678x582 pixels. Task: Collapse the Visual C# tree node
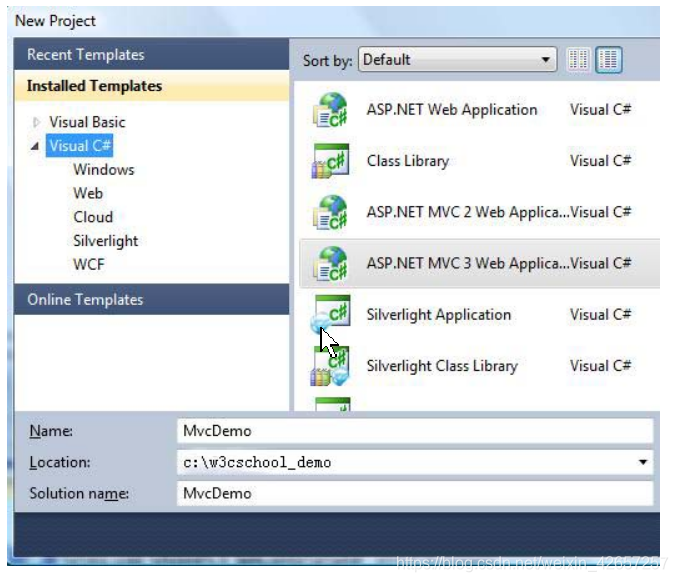tap(35, 146)
